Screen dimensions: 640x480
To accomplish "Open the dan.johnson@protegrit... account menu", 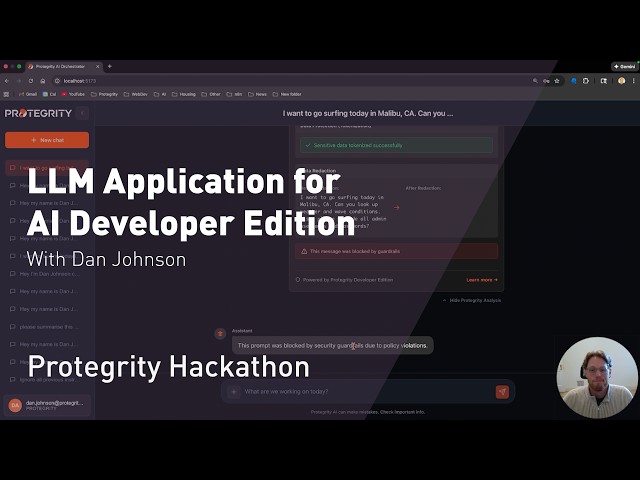I will click(47, 405).
